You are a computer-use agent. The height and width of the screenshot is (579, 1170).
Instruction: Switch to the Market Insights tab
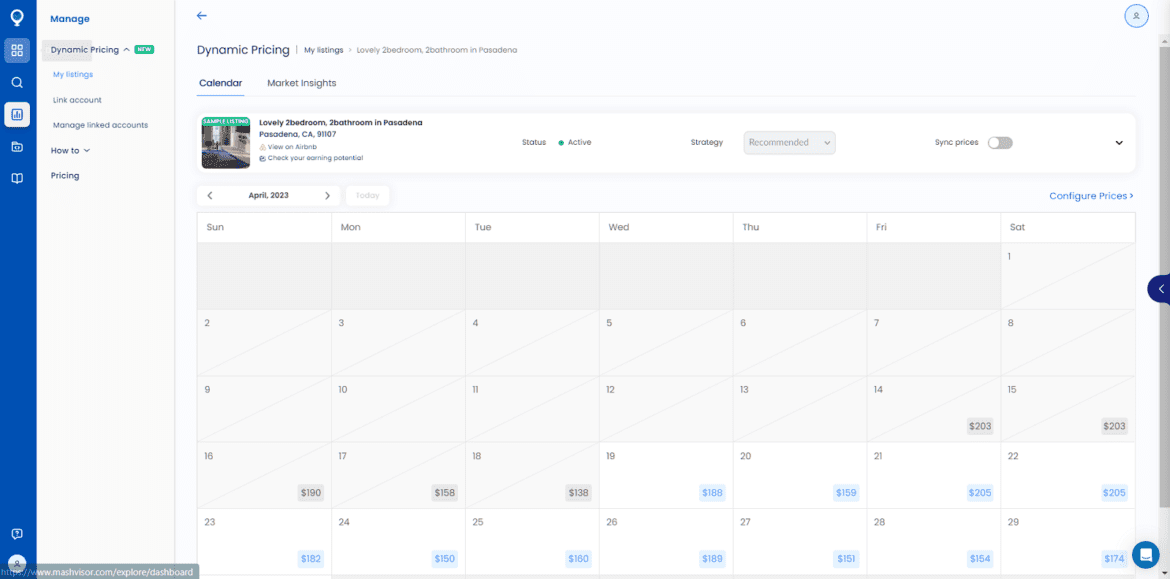301,83
